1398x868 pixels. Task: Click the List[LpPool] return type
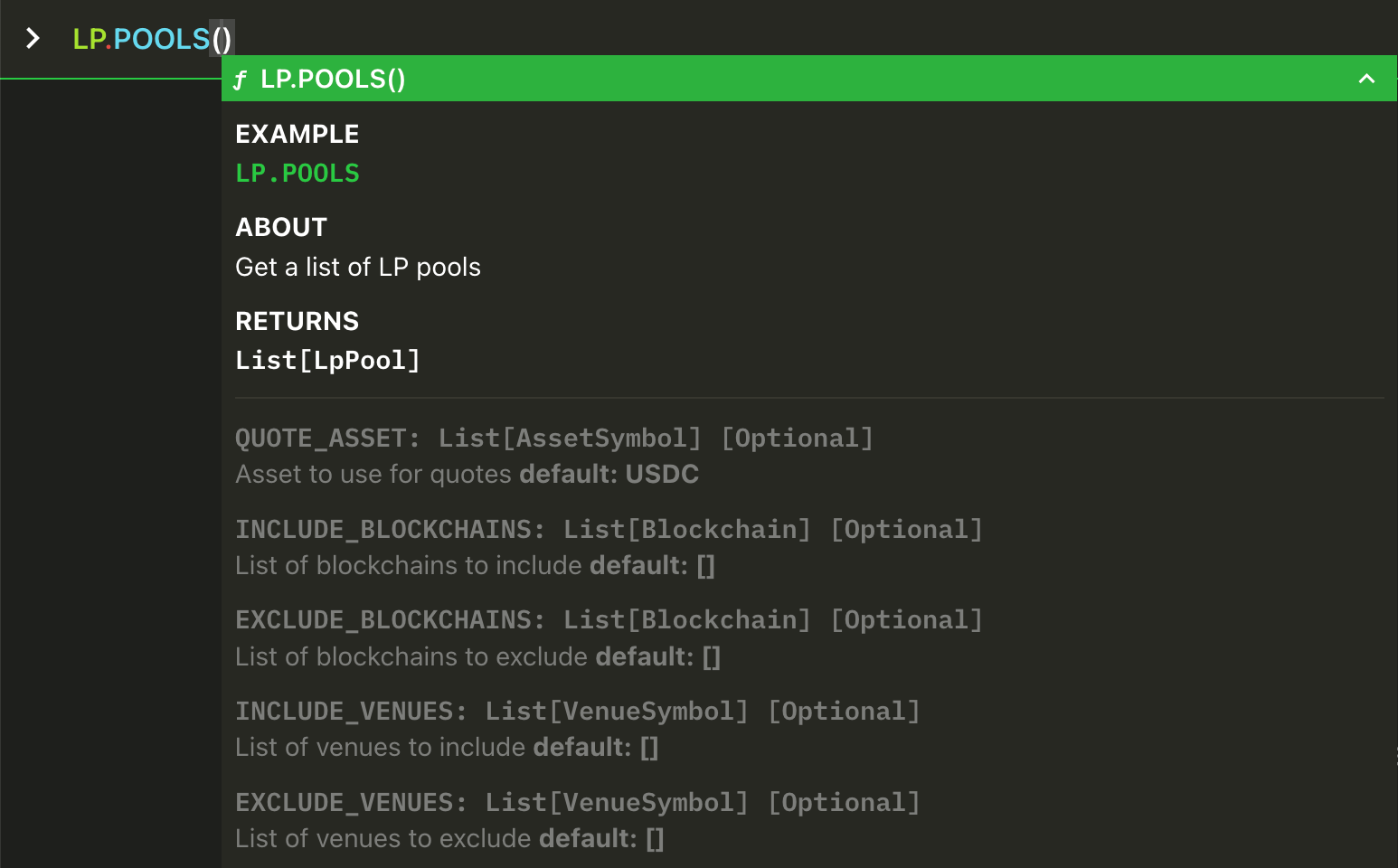pyautogui.click(x=327, y=361)
